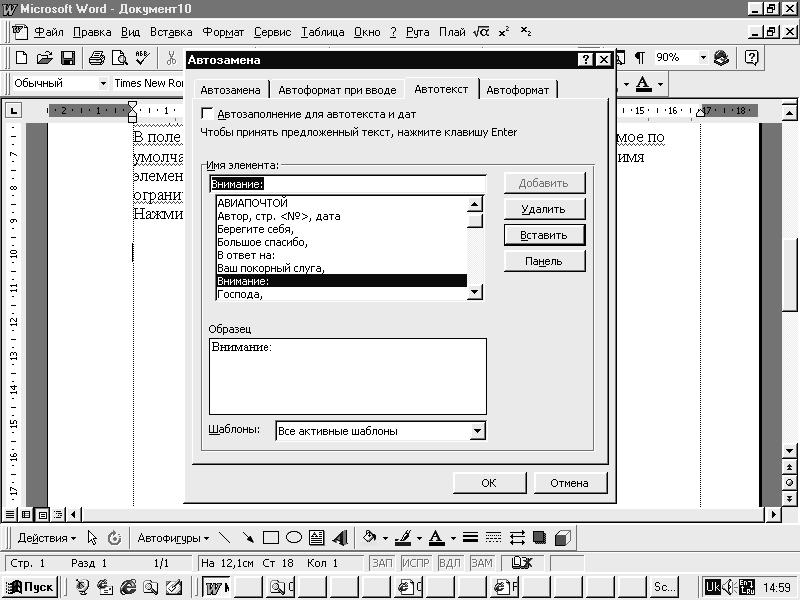Open the Файл menu
800x600 pixels.
(x=48, y=32)
